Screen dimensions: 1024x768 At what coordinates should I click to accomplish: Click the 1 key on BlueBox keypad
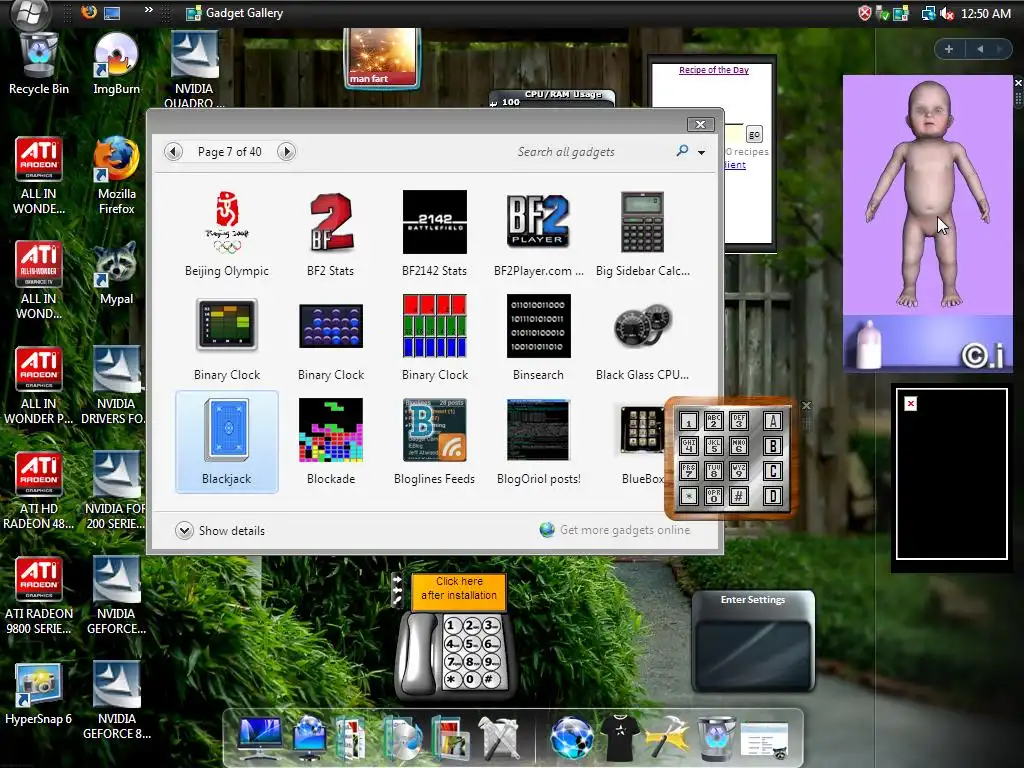(x=688, y=422)
